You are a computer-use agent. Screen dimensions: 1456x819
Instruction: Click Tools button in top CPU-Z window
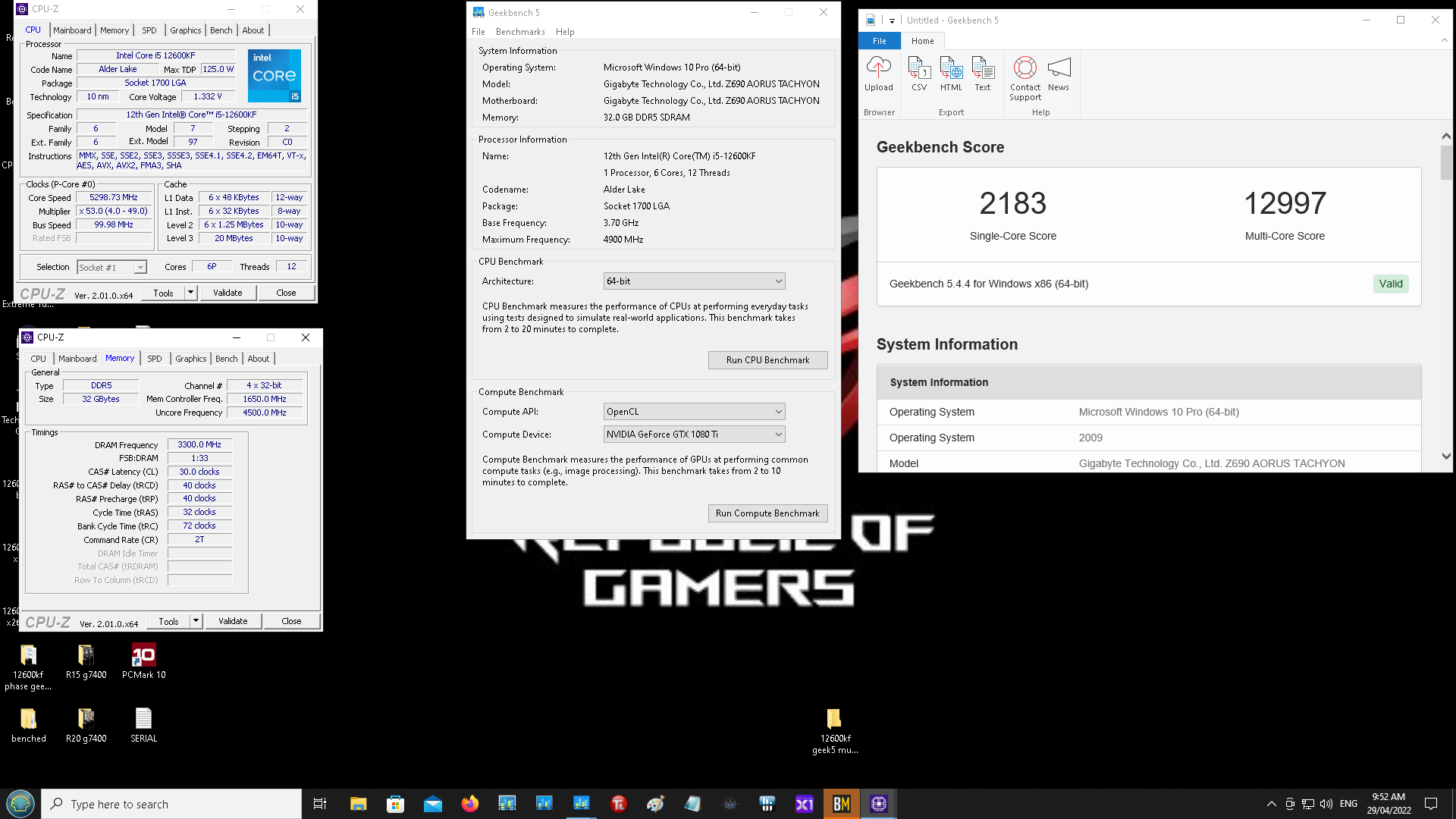(x=163, y=293)
